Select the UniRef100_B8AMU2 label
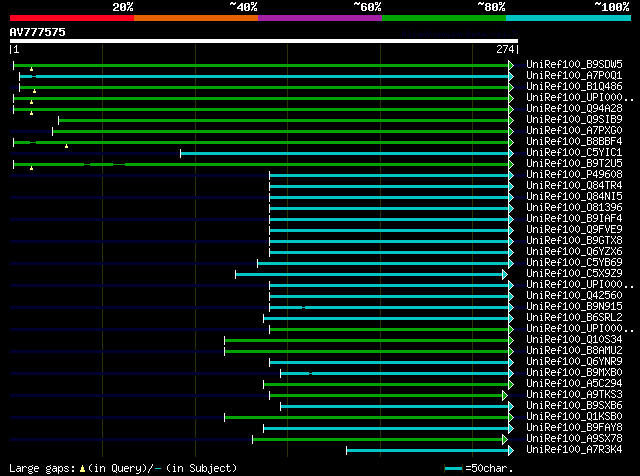640x476 pixels. pyautogui.click(x=574, y=351)
